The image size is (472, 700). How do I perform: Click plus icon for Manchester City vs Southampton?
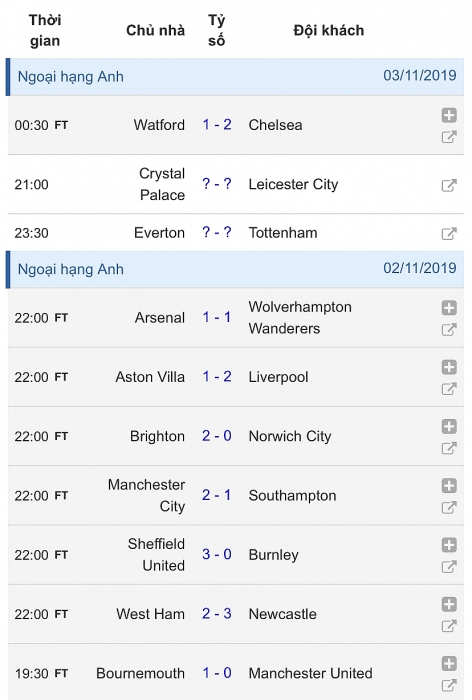(x=449, y=486)
